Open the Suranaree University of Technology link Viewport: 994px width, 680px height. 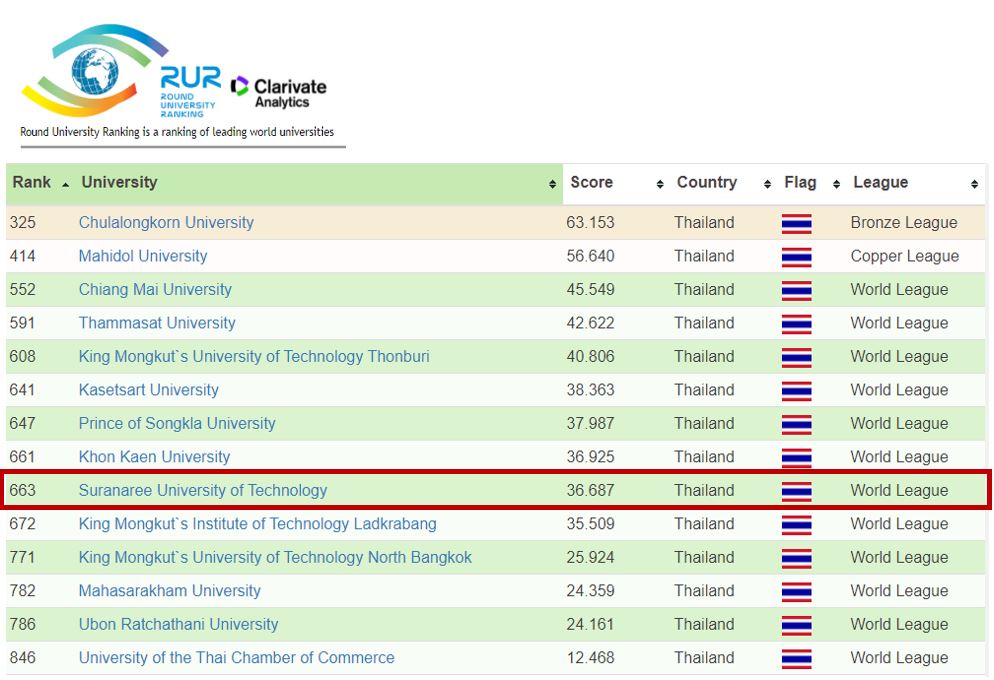click(203, 491)
